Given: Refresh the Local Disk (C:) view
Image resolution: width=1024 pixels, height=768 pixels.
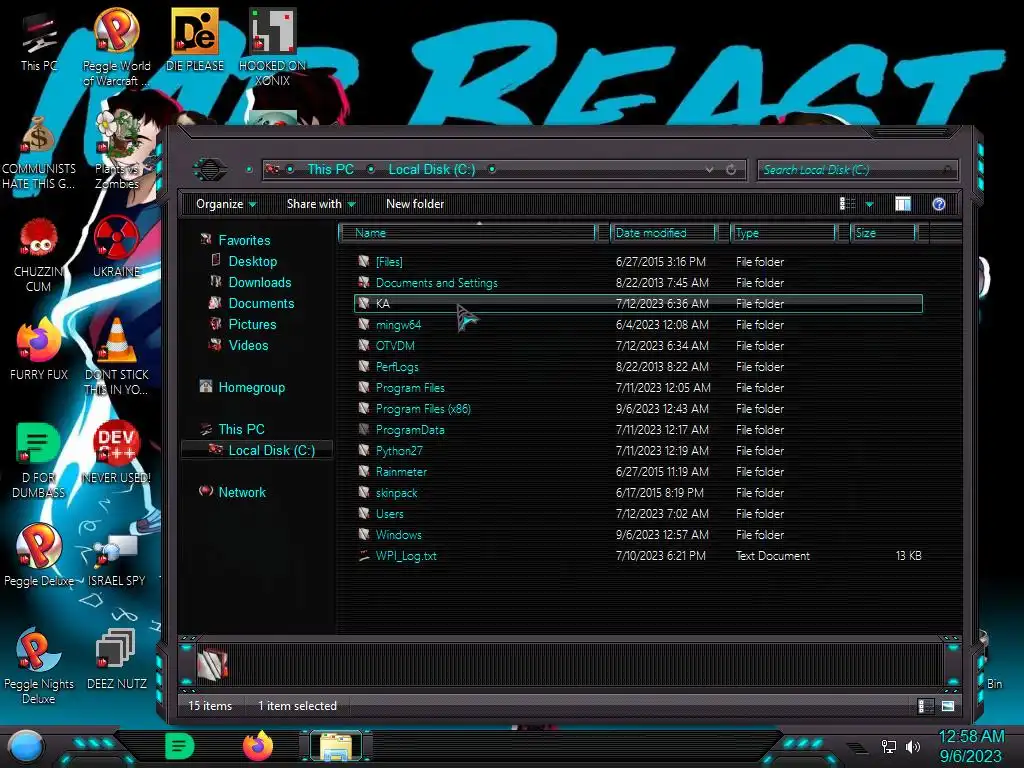Looking at the screenshot, I should 731,170.
